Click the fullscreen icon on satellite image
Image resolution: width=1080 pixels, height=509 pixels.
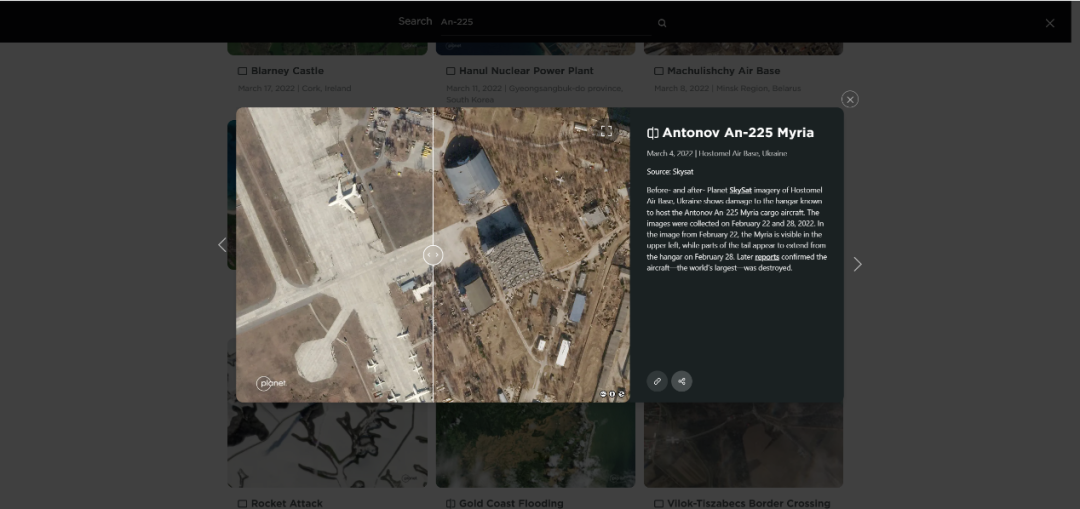coord(606,131)
